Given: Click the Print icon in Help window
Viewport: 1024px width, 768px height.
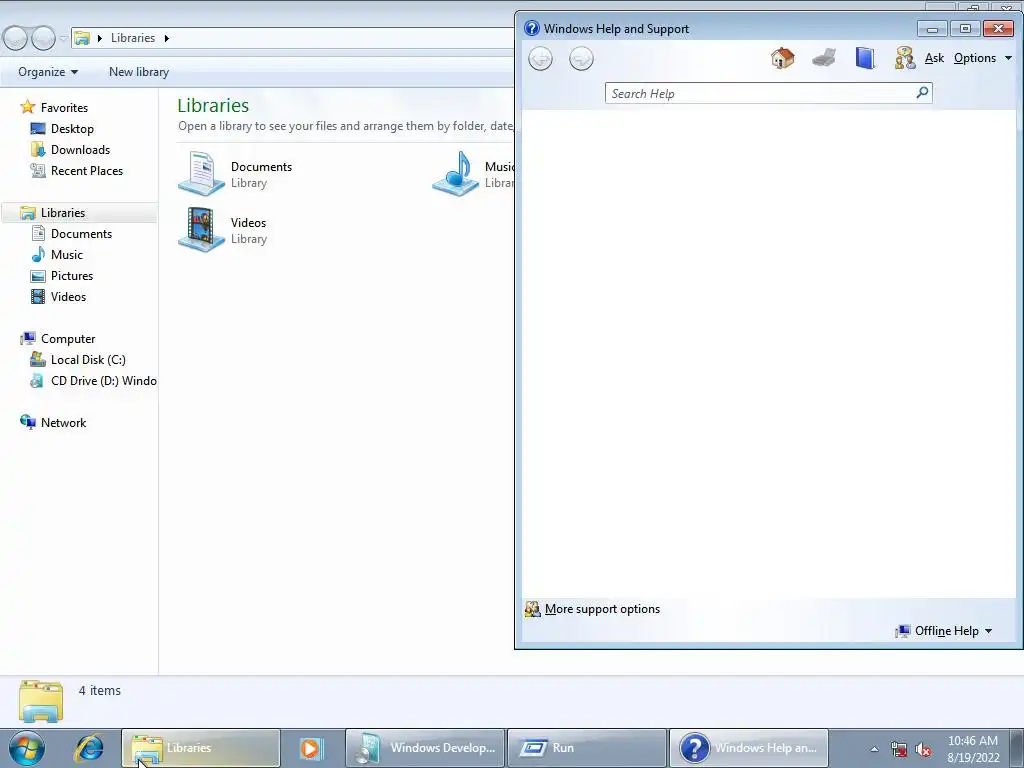Looking at the screenshot, I should coord(824,58).
